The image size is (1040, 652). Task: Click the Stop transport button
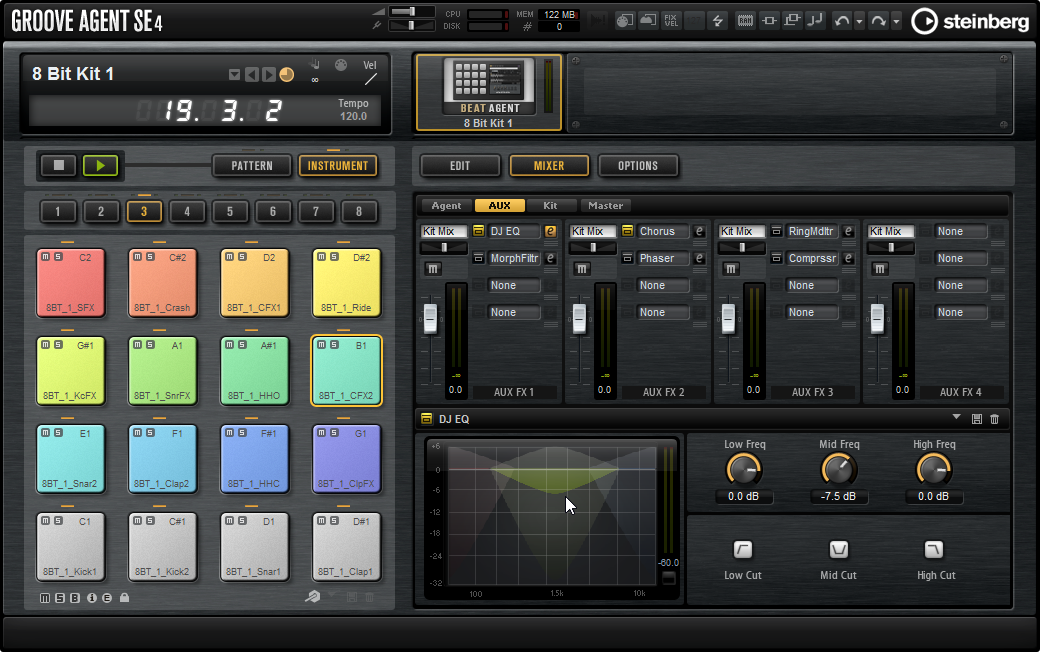(x=58, y=165)
